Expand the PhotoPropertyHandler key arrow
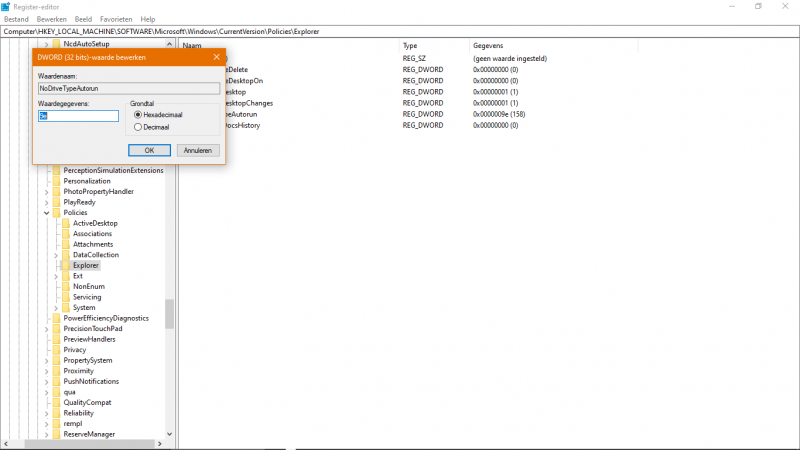 [x=46, y=192]
